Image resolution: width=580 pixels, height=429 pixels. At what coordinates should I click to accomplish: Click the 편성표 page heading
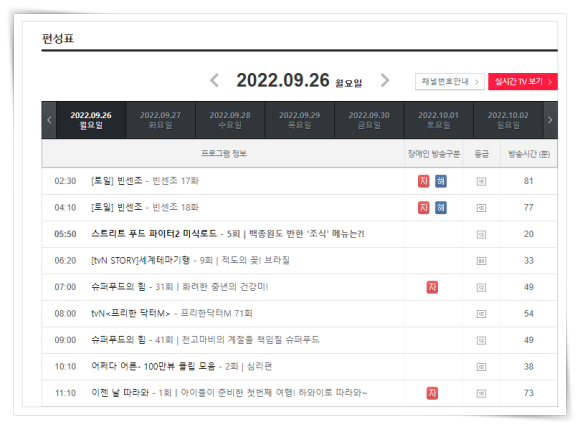pos(58,38)
